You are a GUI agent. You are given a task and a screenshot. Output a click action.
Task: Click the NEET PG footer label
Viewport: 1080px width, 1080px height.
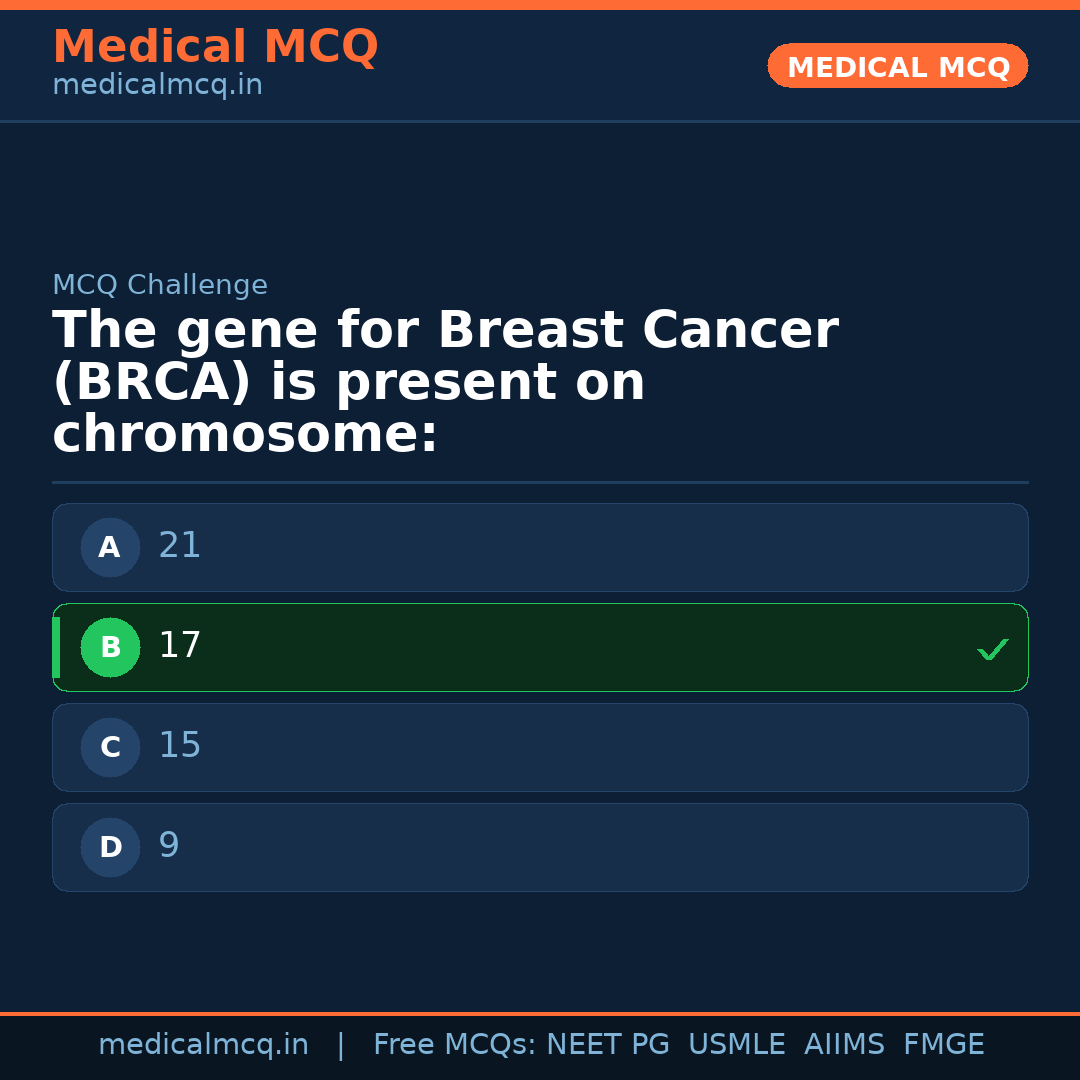(607, 1044)
